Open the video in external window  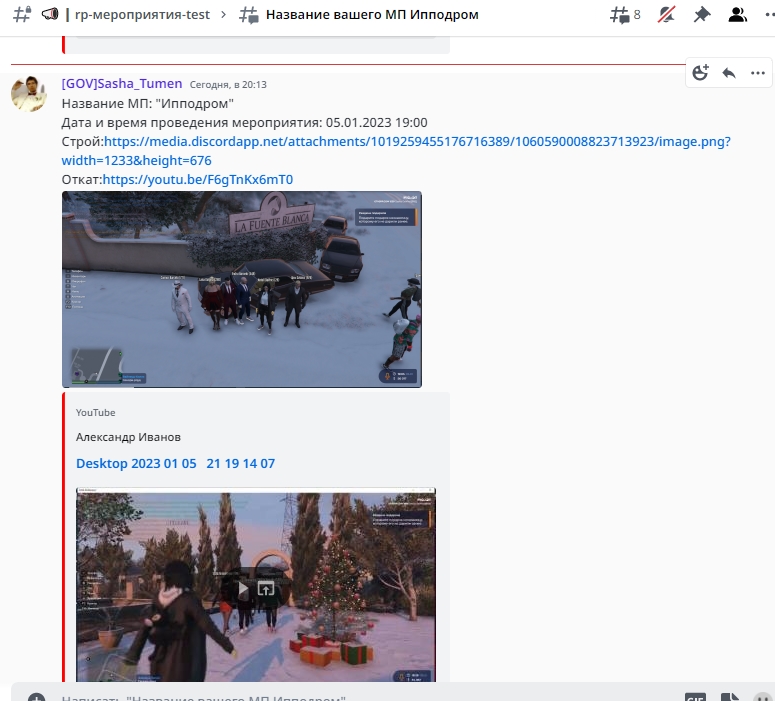266,588
